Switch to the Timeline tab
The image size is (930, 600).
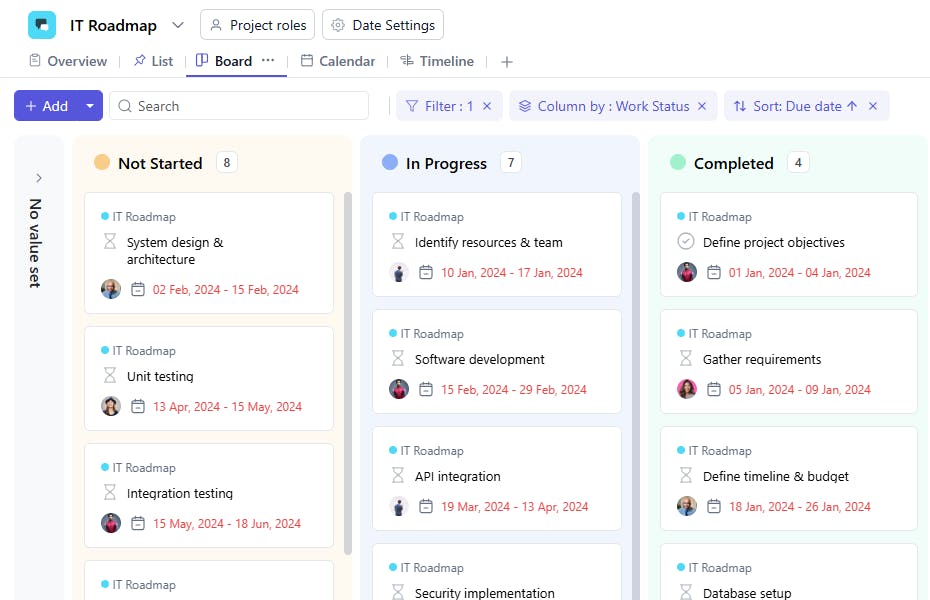coord(437,61)
